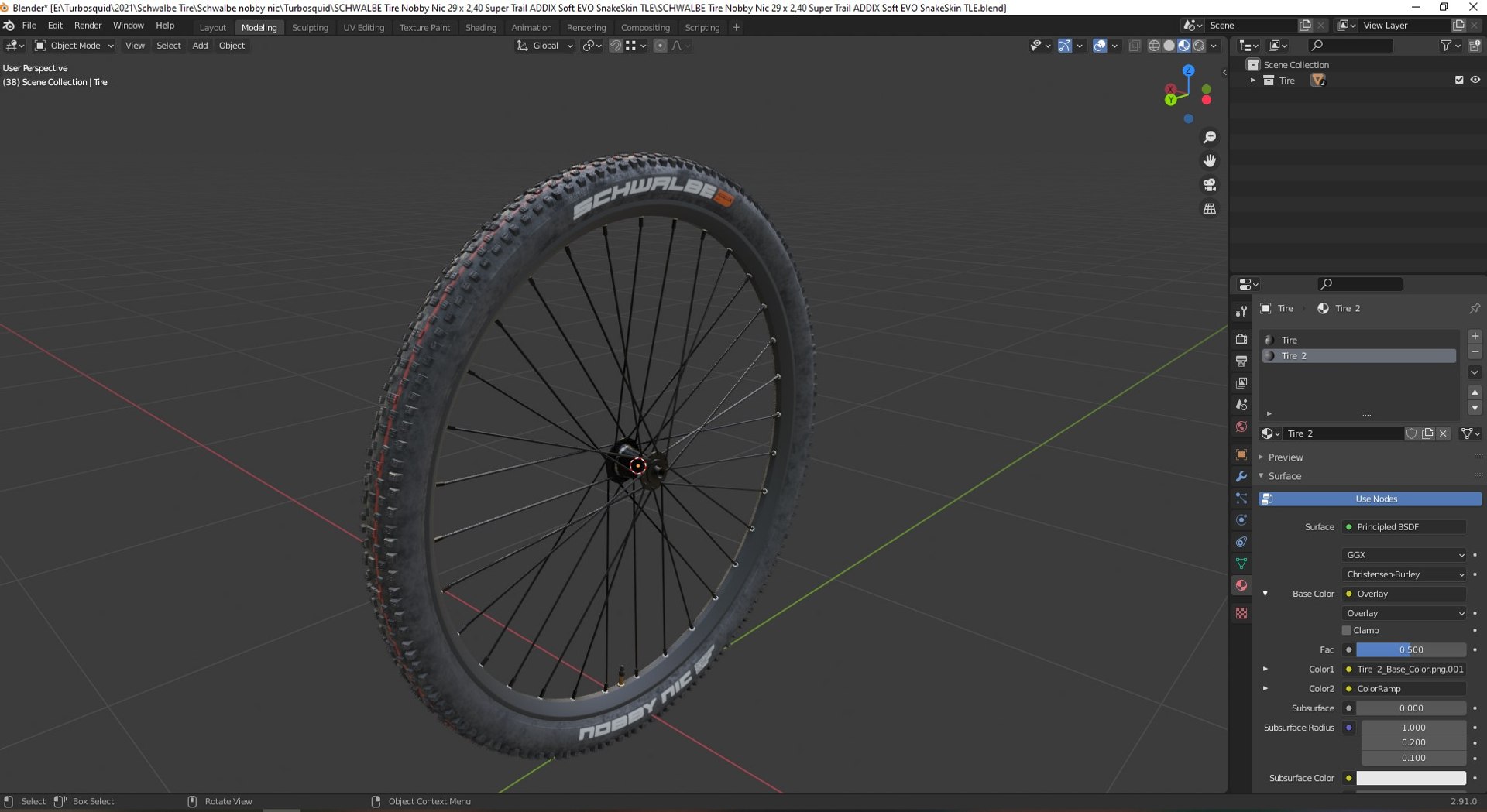Click the Principled BSDF surface shader field
1487x812 pixels.
pyautogui.click(x=1404, y=527)
